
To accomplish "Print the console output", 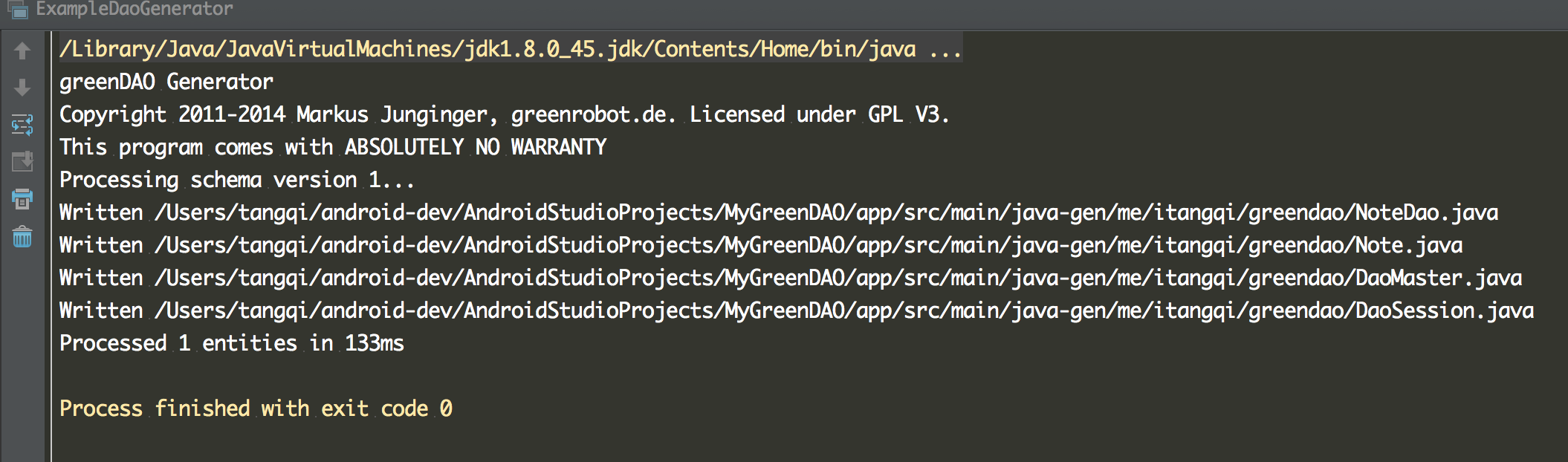I will [x=22, y=199].
